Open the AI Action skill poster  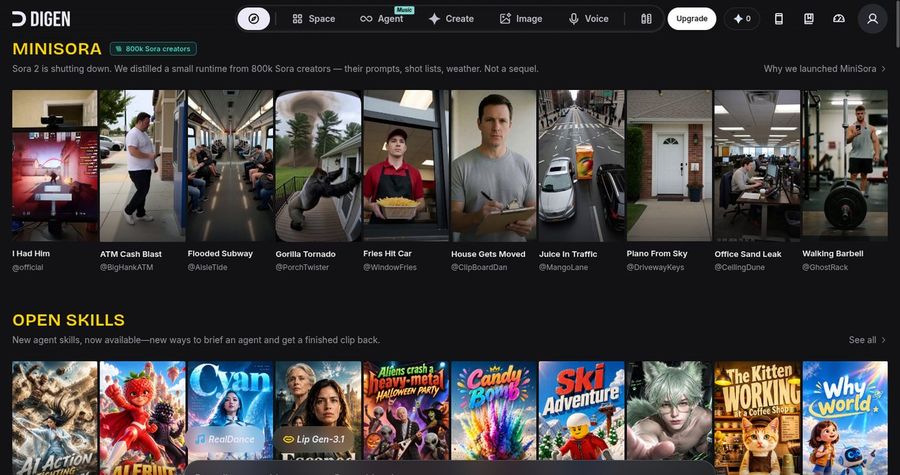tap(55, 418)
